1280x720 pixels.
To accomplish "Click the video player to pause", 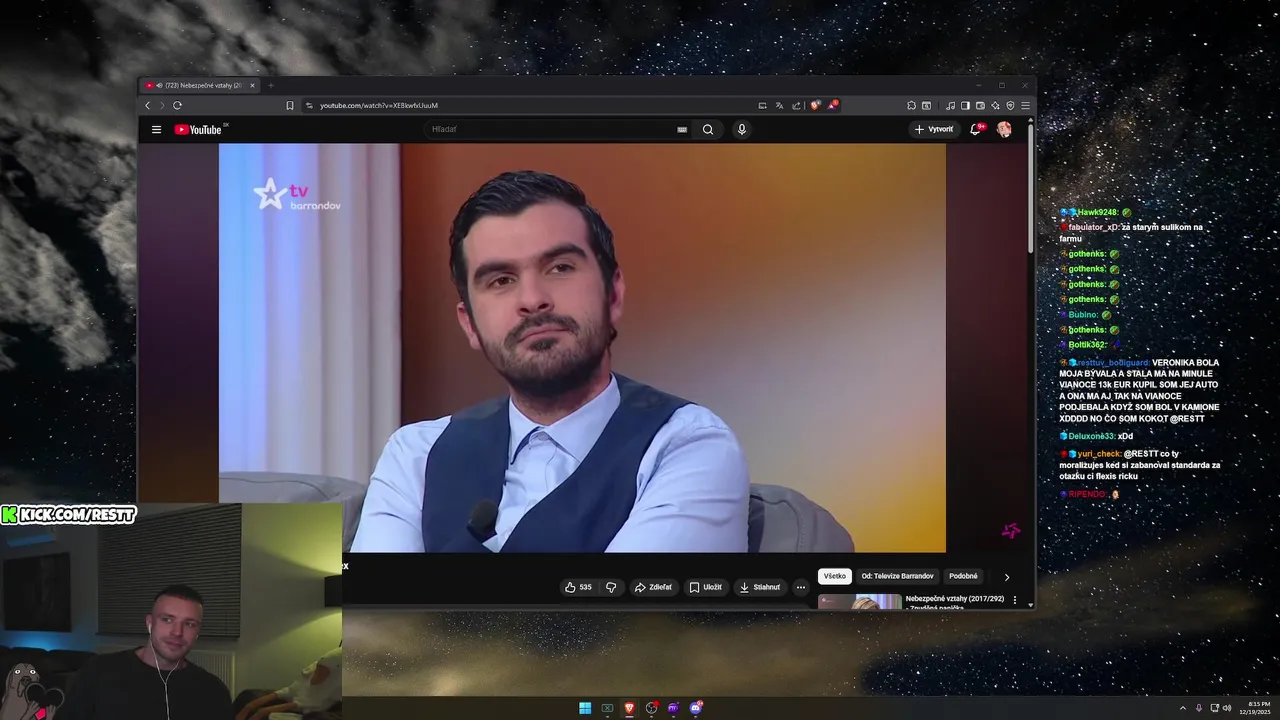I will 582,347.
